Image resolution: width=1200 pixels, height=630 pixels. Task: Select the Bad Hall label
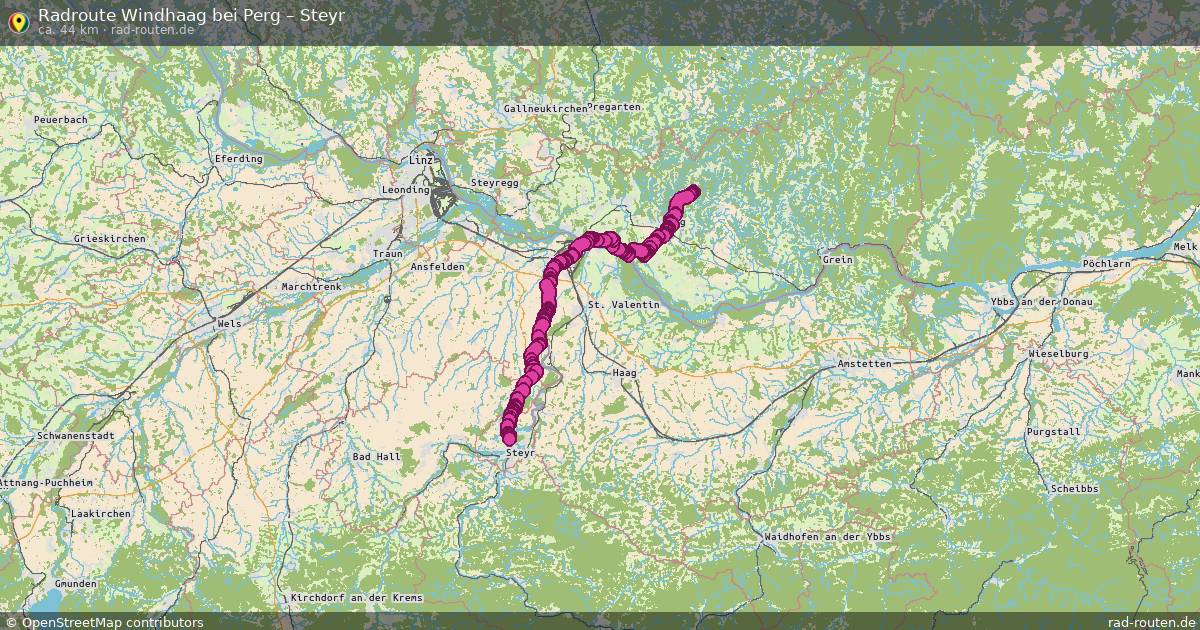click(x=376, y=456)
